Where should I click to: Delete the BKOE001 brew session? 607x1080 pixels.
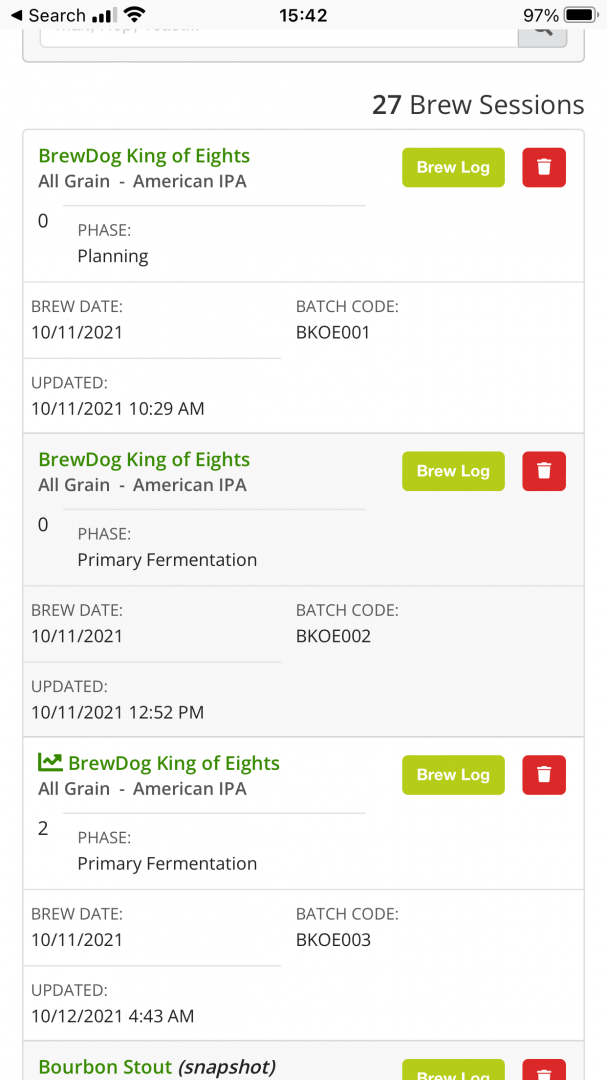coord(544,167)
